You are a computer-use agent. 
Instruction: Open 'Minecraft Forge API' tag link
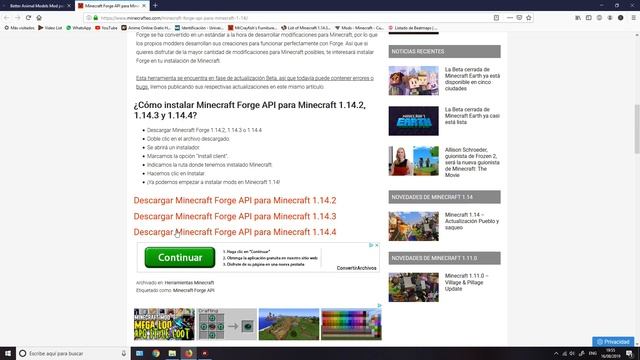tap(193, 290)
